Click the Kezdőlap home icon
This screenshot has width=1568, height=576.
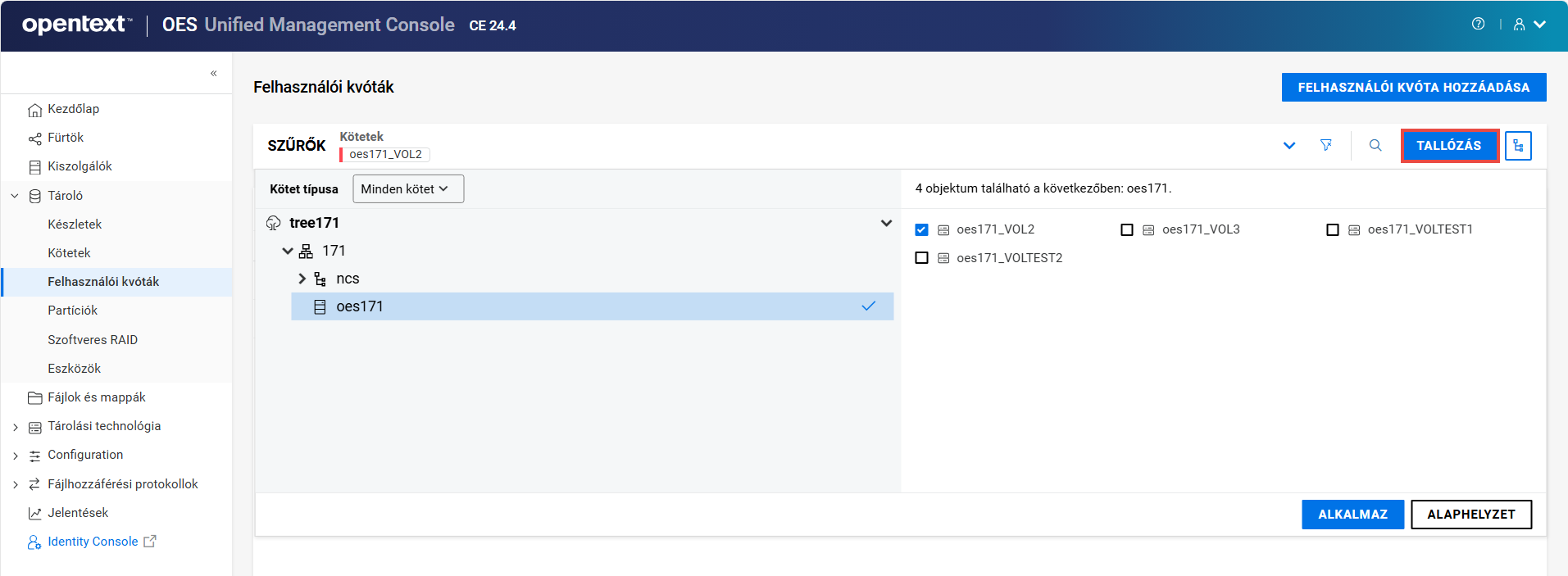pyautogui.click(x=34, y=110)
